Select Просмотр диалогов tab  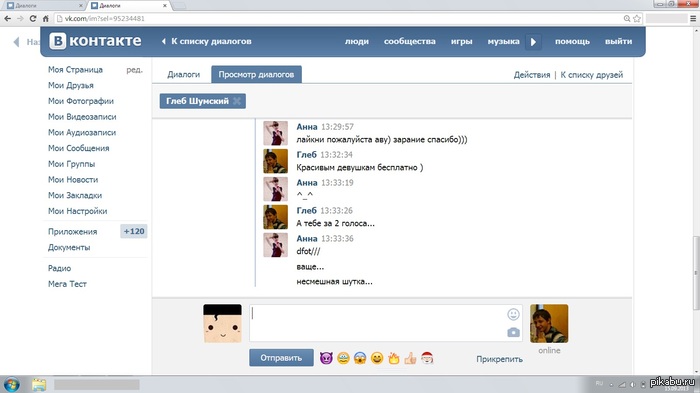(x=256, y=75)
